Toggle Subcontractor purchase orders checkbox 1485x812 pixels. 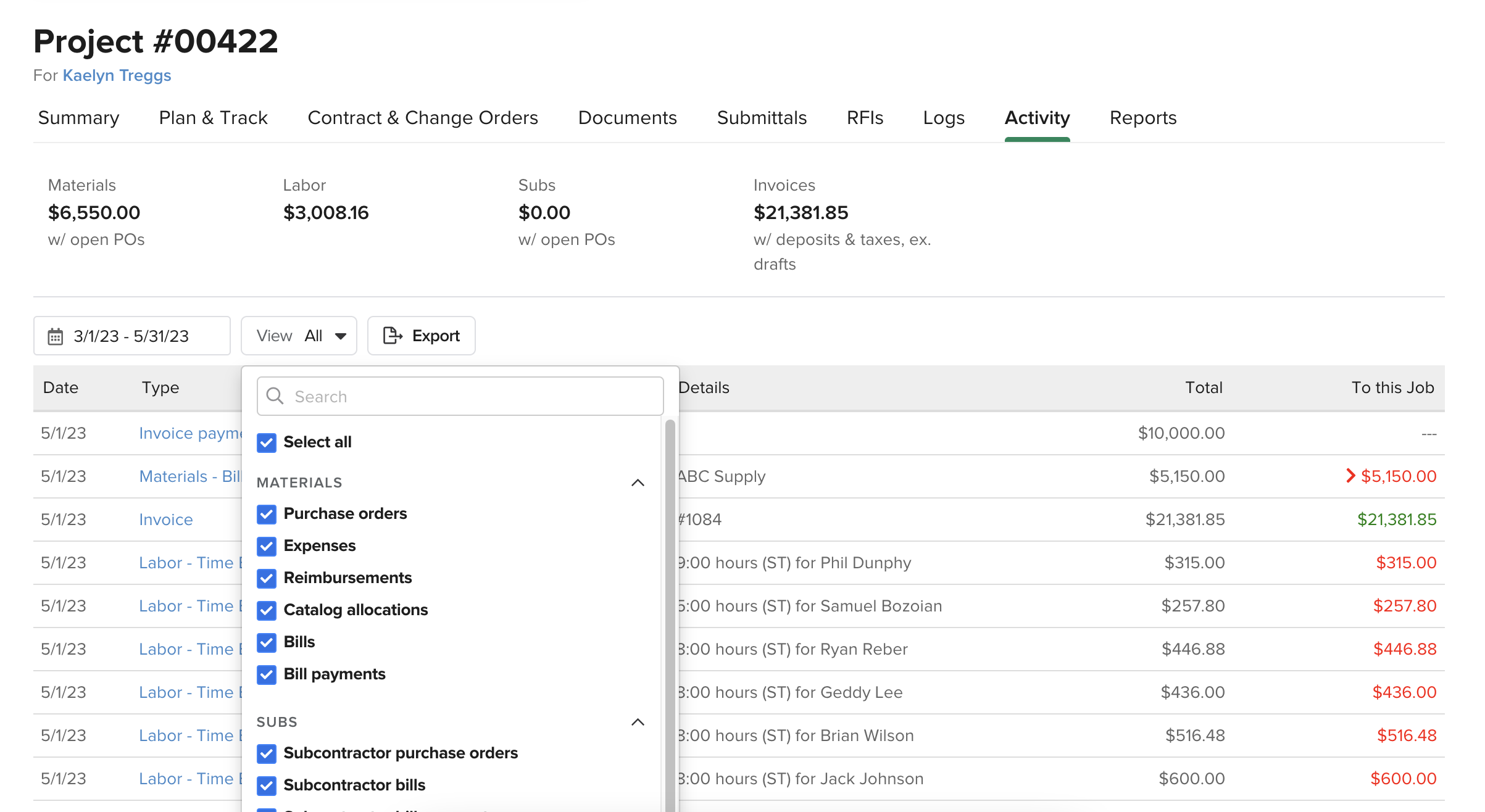[267, 753]
